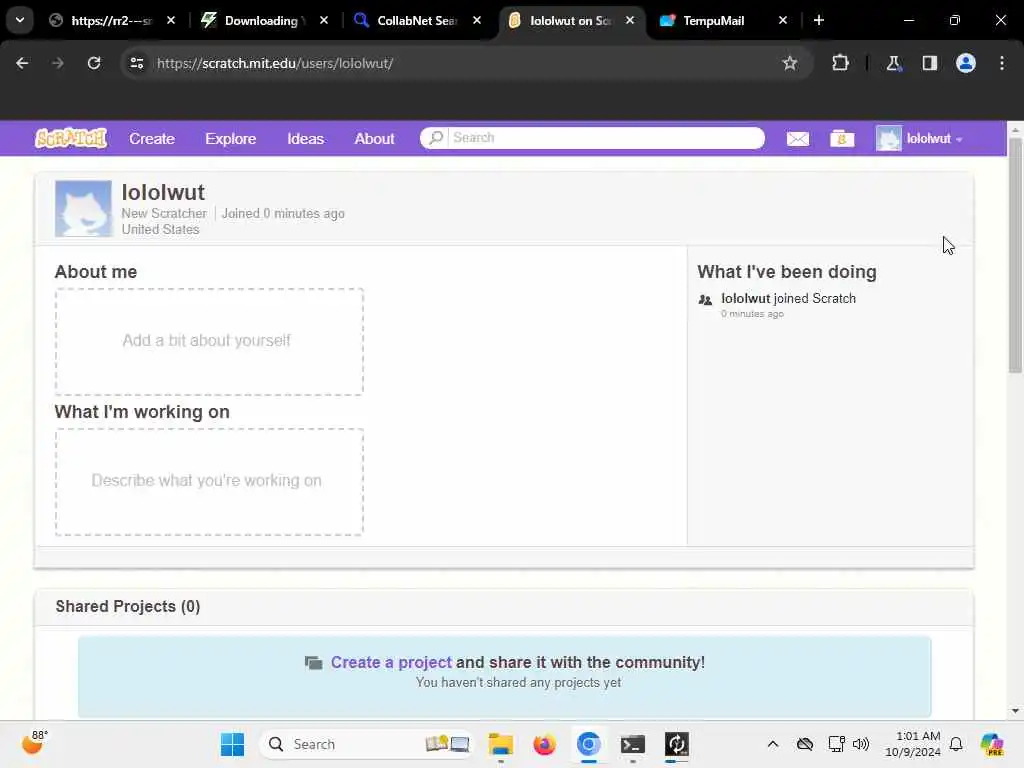The width and height of the screenshot is (1024, 768).
Task: Open a new browser tab
Action: 818,20
